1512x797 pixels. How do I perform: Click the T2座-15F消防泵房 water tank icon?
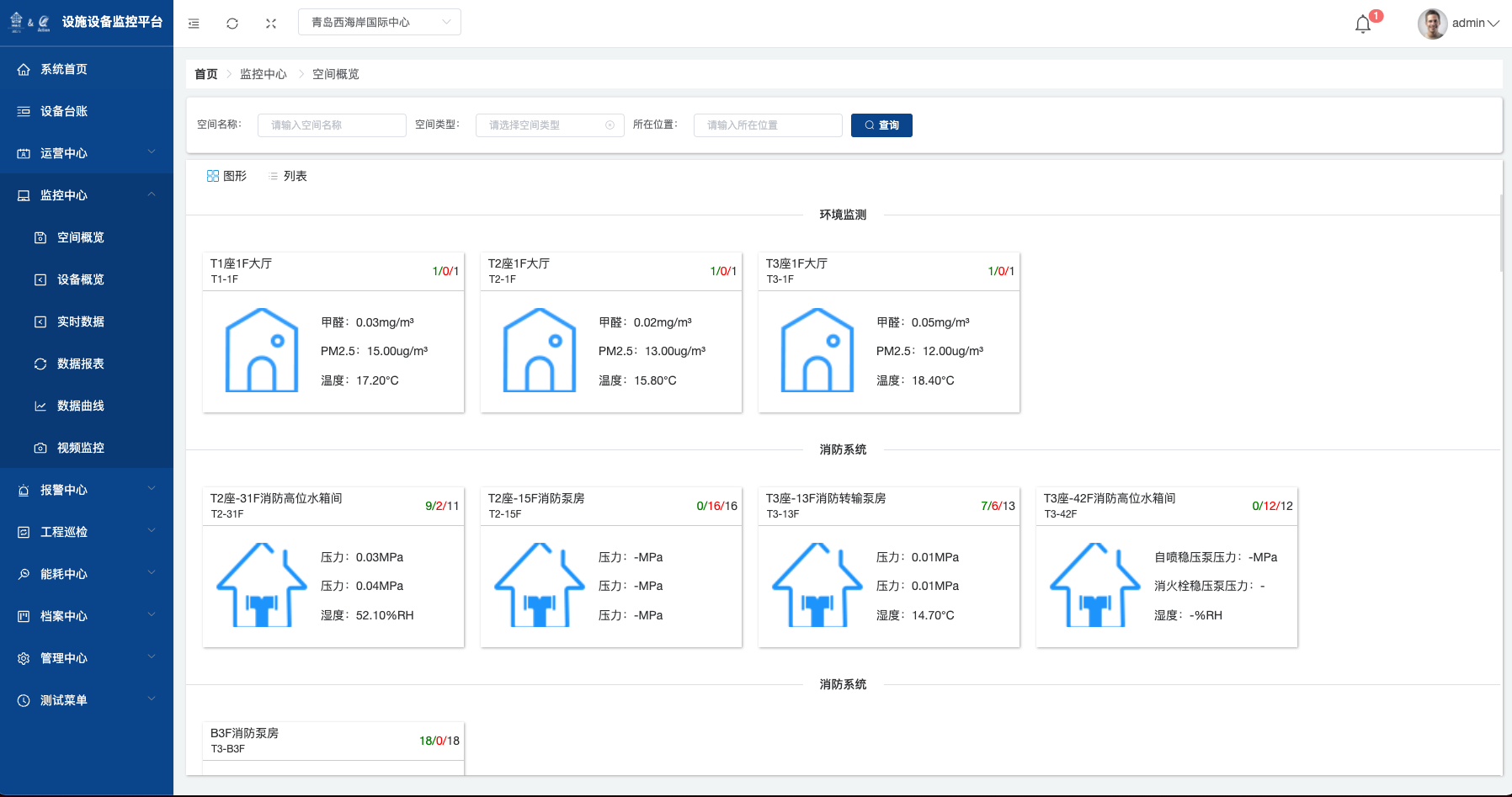[x=540, y=585]
